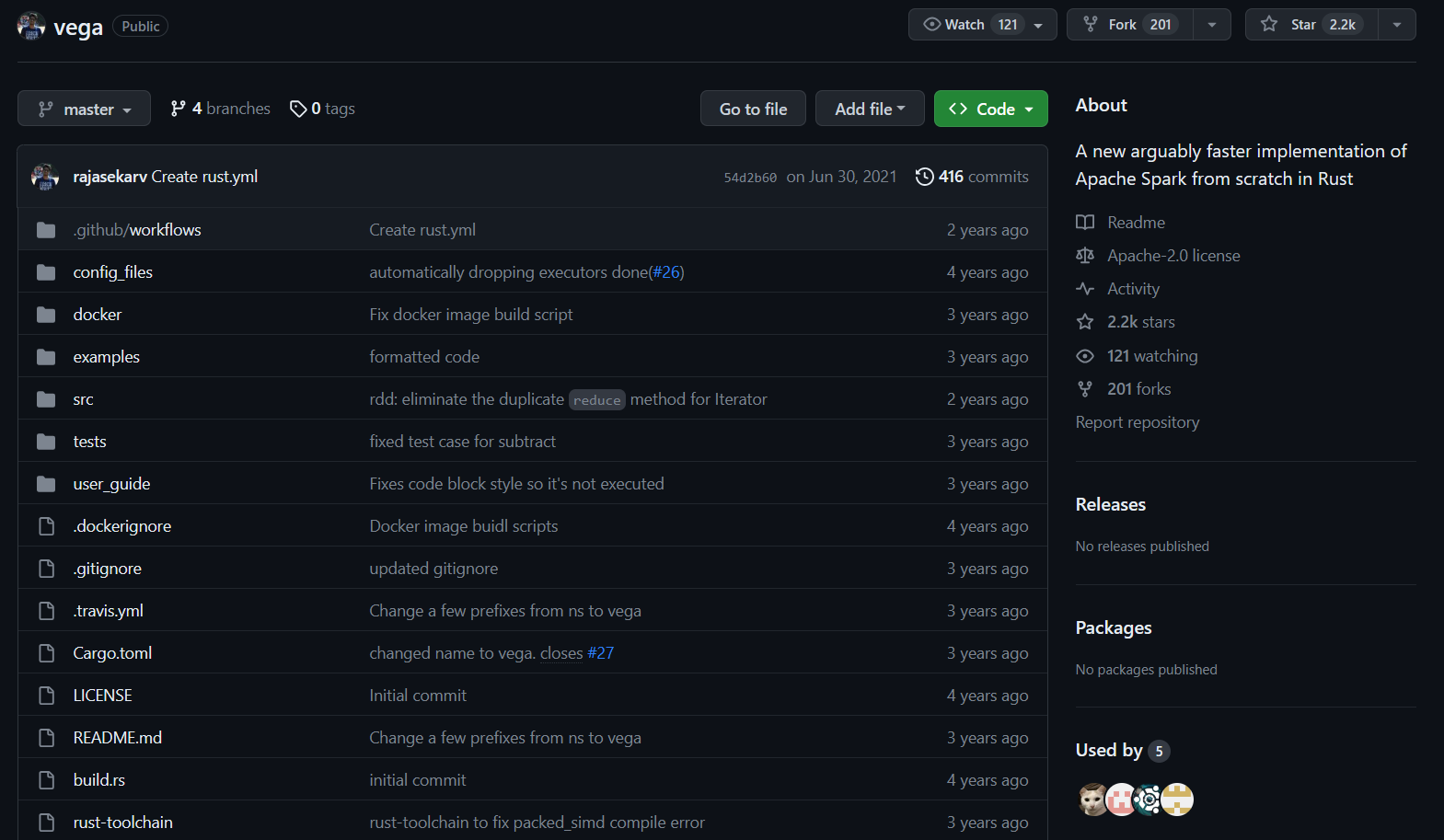
Task: Open the Apache-2.0 license link
Action: pyautogui.click(x=1173, y=256)
